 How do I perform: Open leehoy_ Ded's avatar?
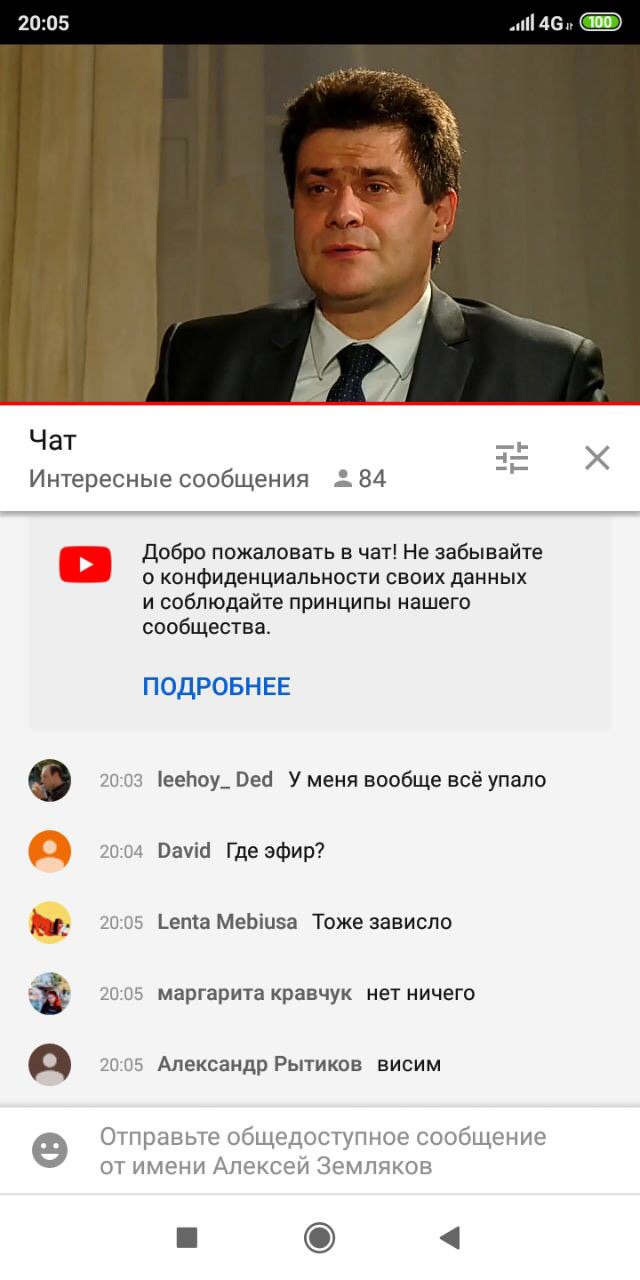coord(50,780)
